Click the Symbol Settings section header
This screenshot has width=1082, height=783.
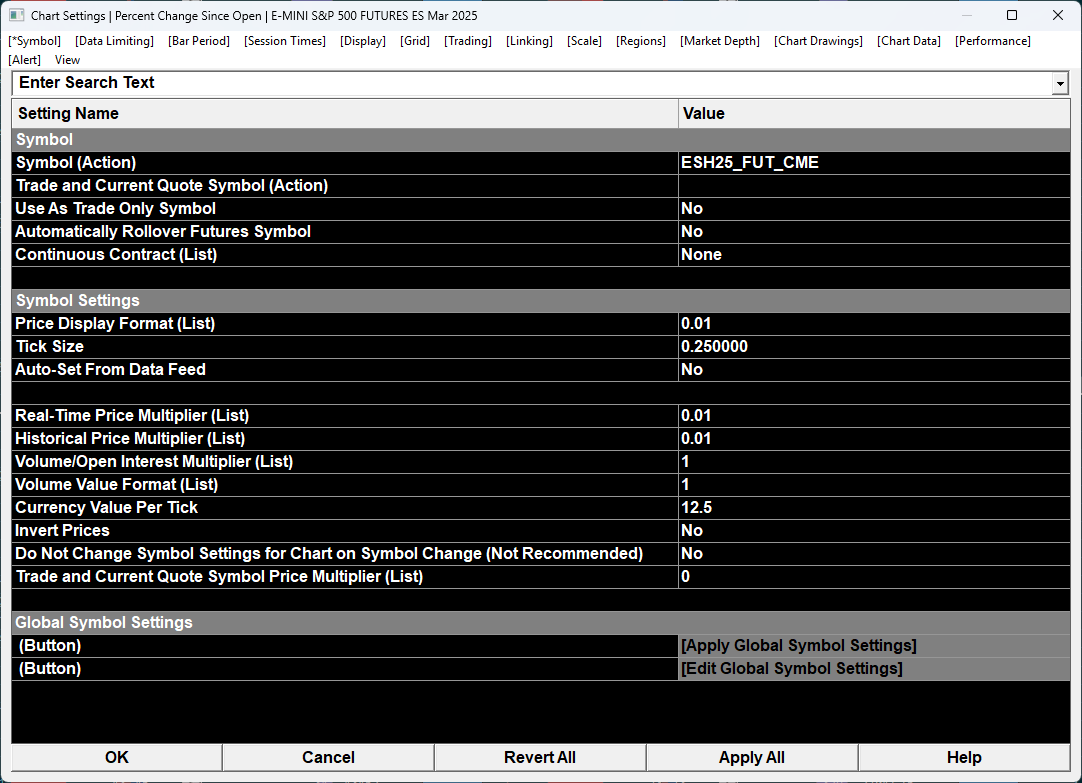tap(541, 301)
